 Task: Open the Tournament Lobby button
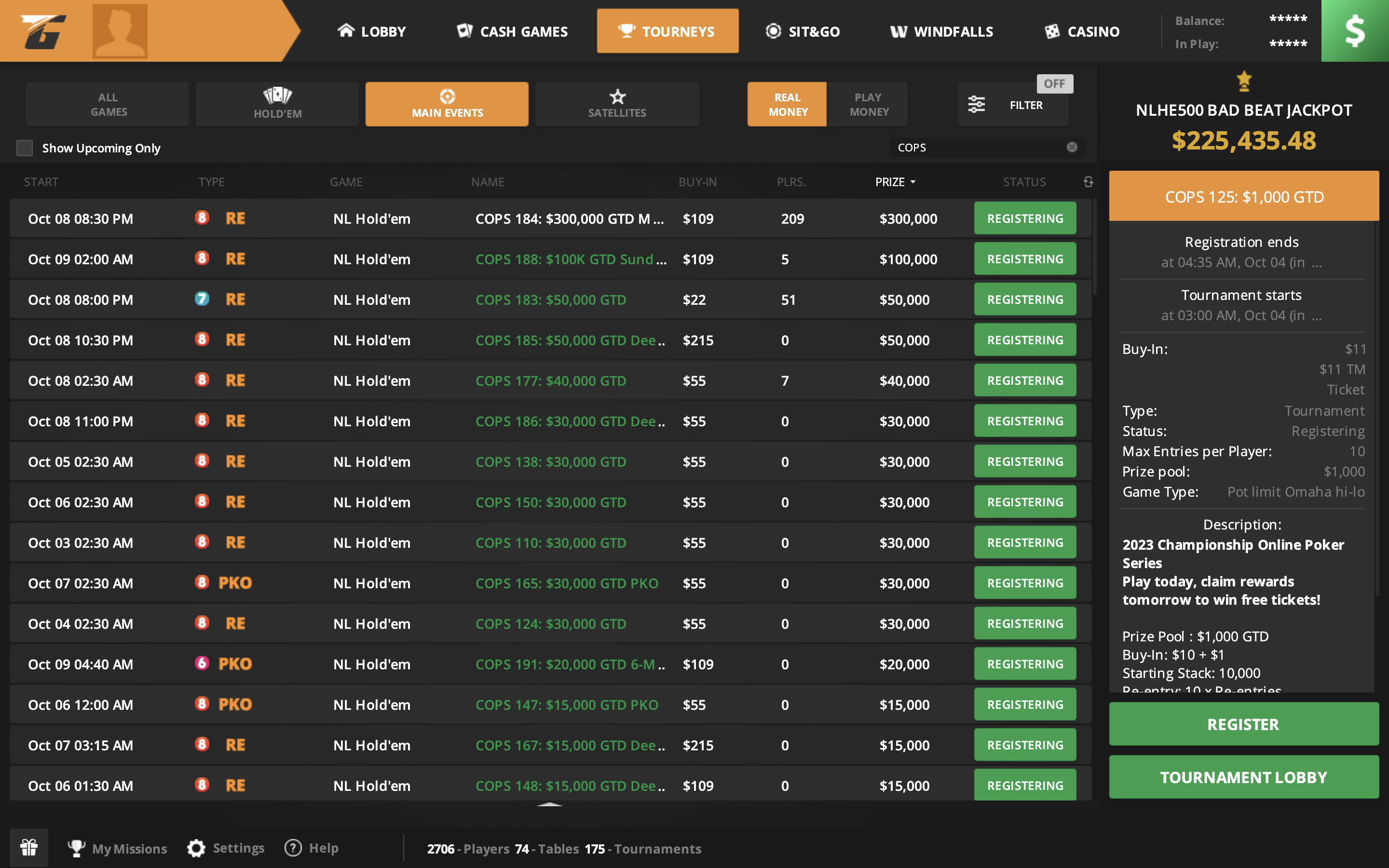(x=1243, y=777)
